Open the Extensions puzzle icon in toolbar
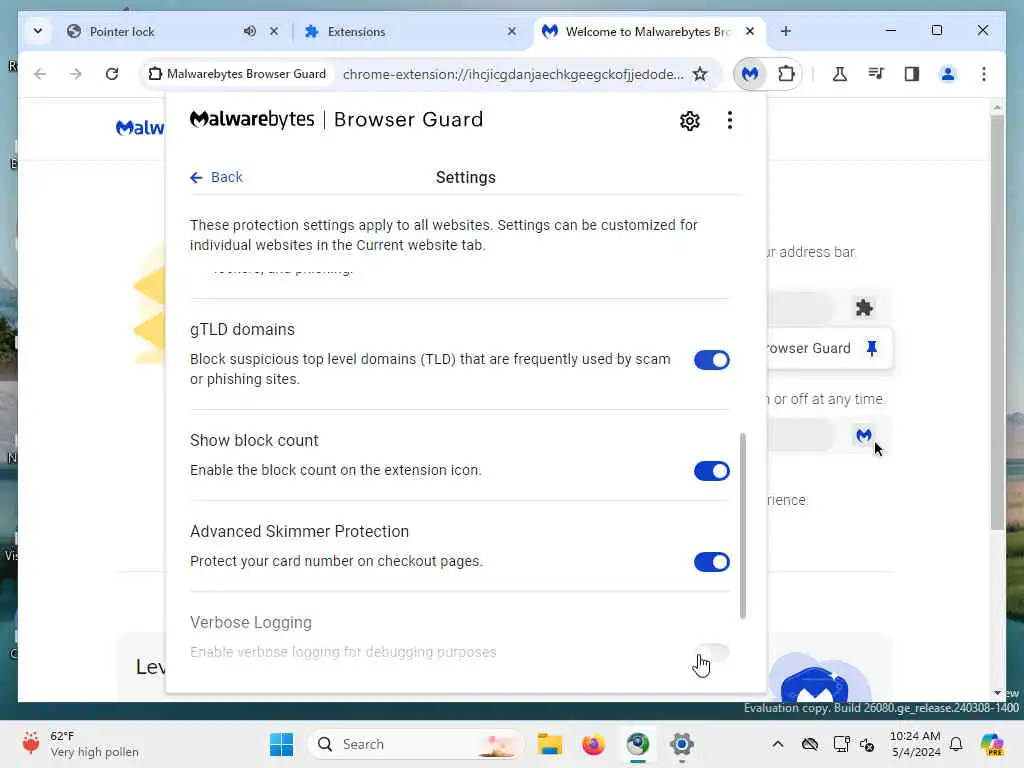This screenshot has height=768, width=1024. [x=786, y=74]
